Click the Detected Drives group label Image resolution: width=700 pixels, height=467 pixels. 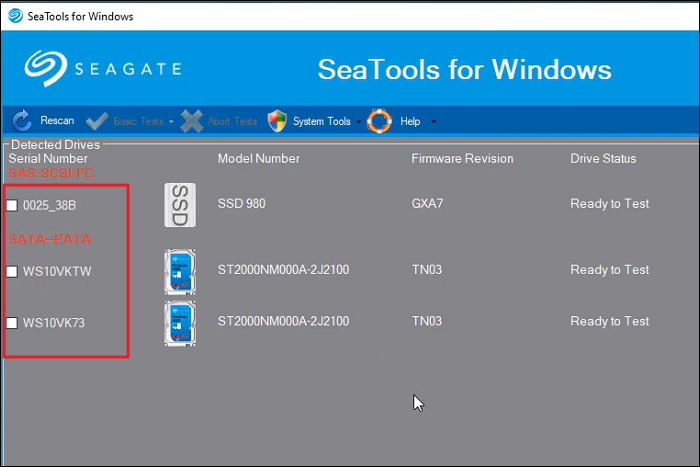[55, 145]
